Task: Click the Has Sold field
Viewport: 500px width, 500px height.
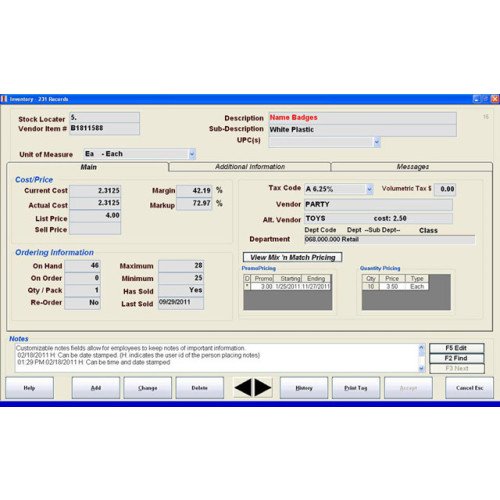Action: pos(181,290)
